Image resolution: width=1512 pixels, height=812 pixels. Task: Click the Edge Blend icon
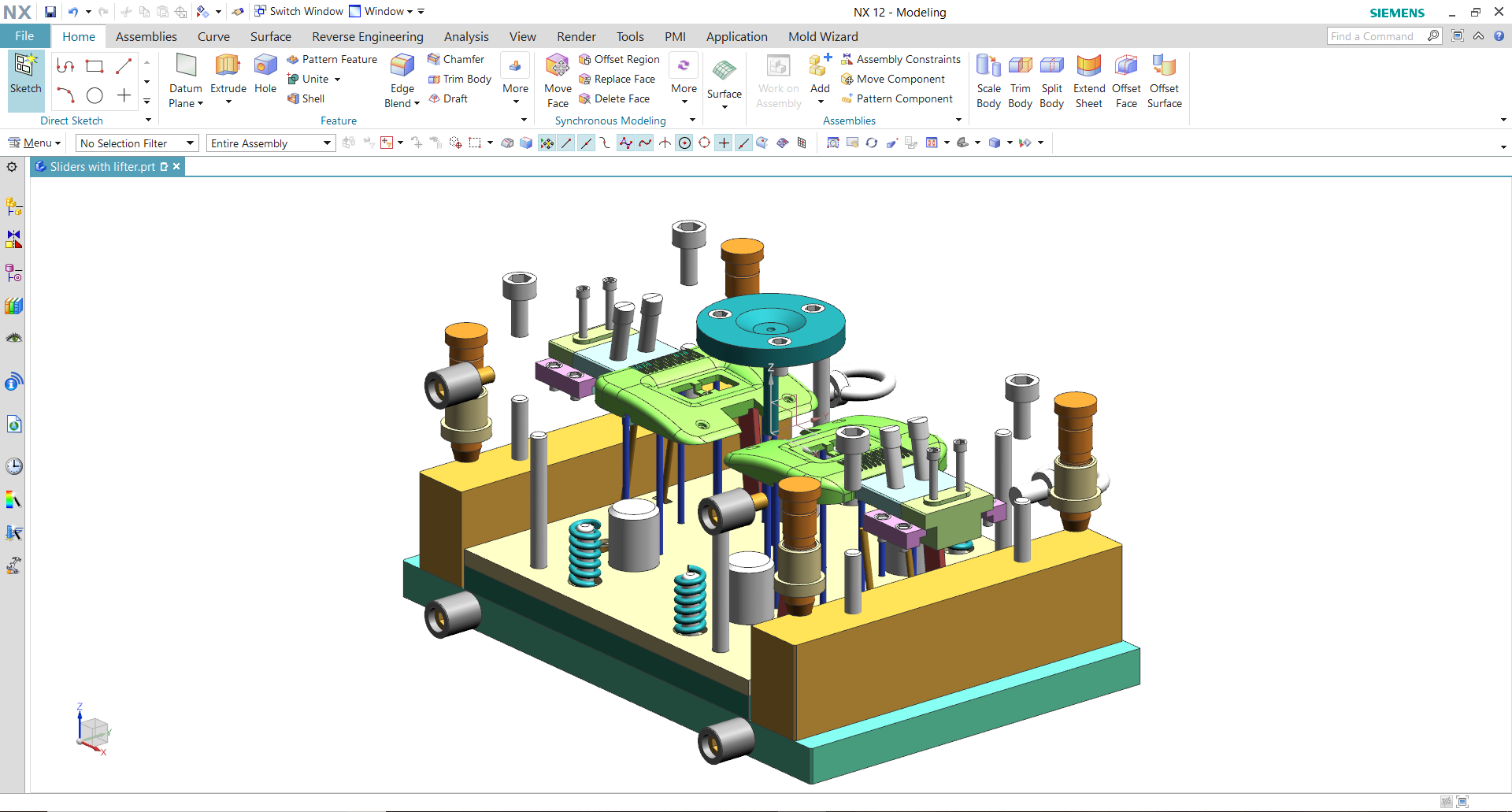click(402, 66)
